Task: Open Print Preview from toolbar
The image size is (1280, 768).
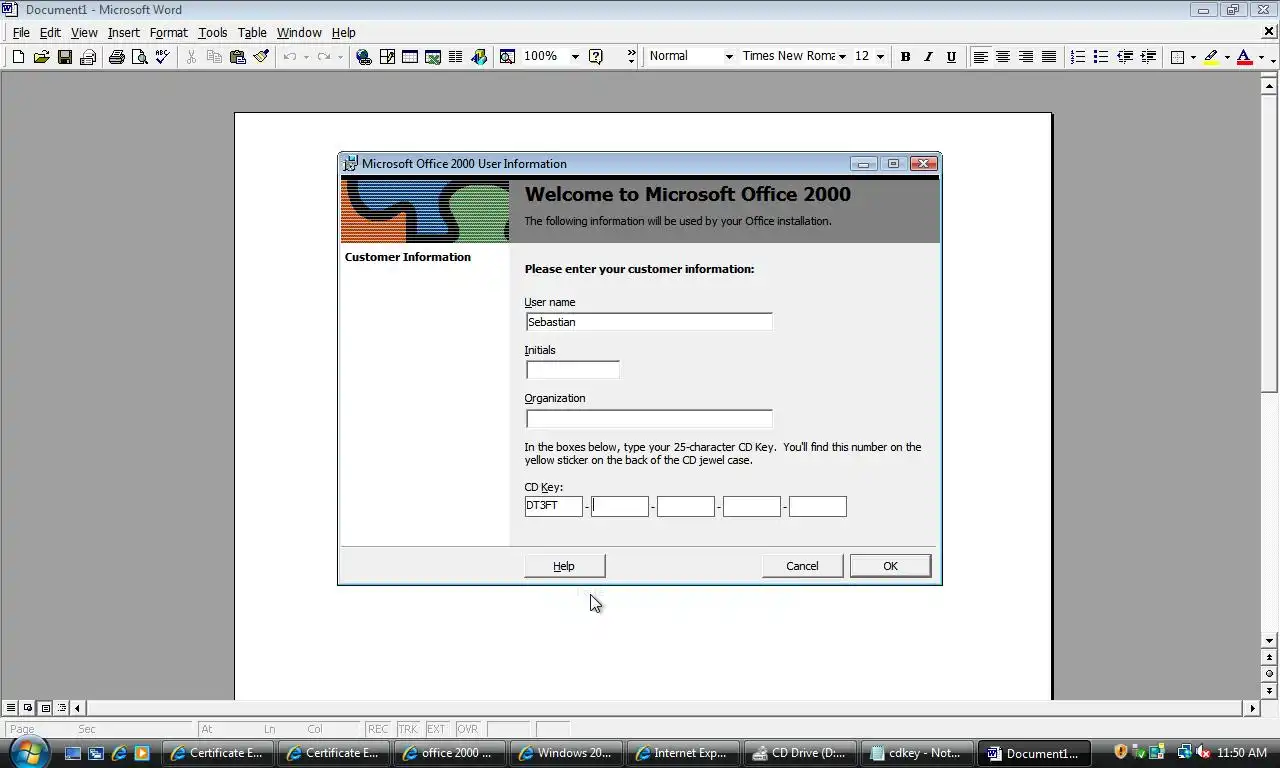Action: [139, 57]
